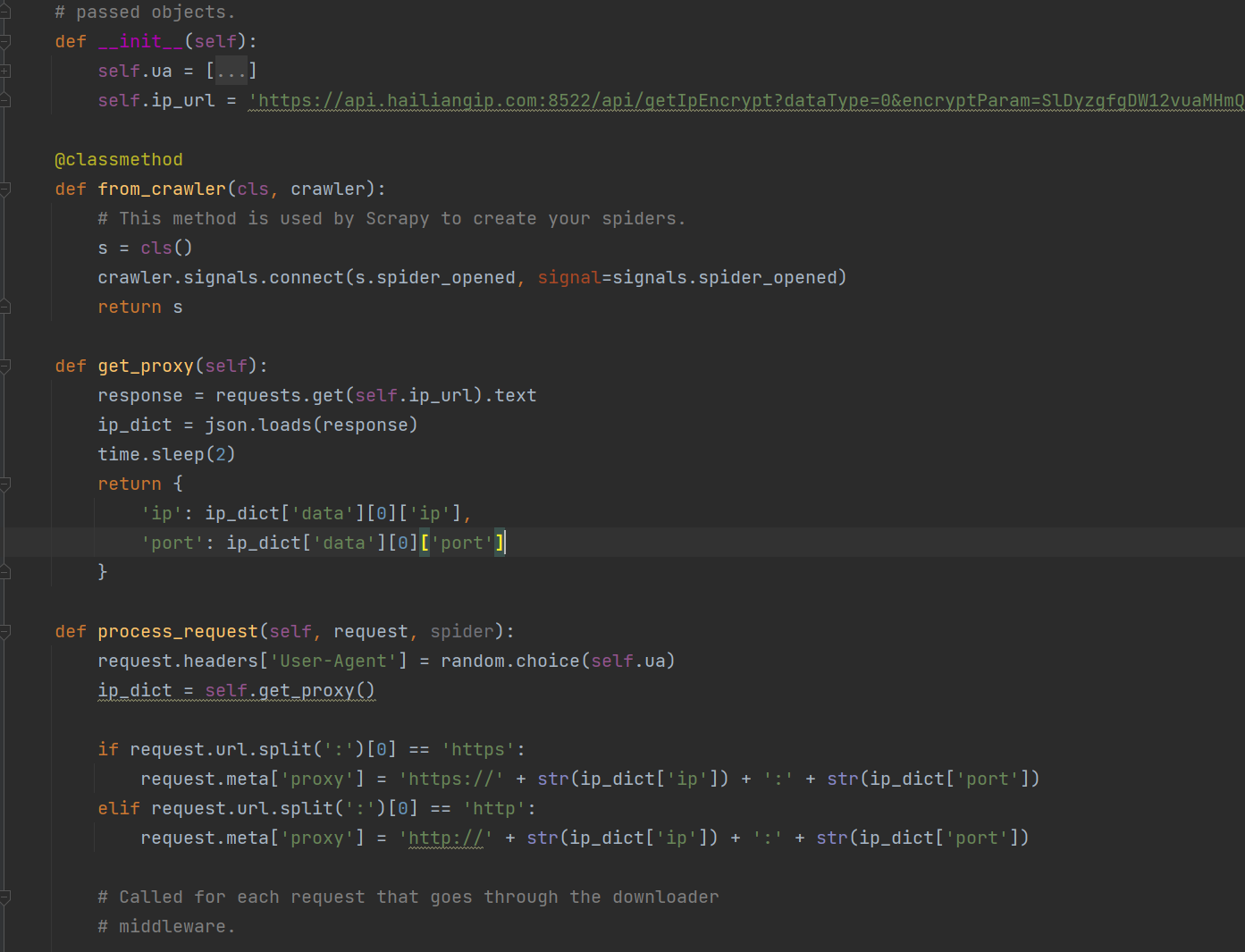Click the '# middleware.' comment line
1245x952 pixels.
(166, 926)
